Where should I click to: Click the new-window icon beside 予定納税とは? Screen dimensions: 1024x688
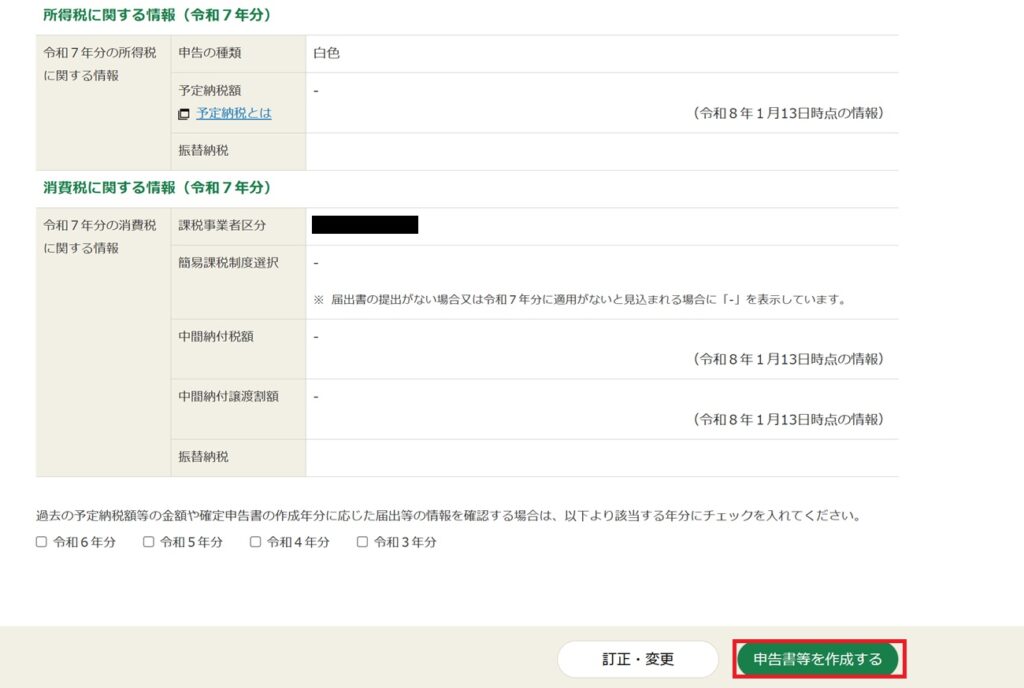(184, 114)
